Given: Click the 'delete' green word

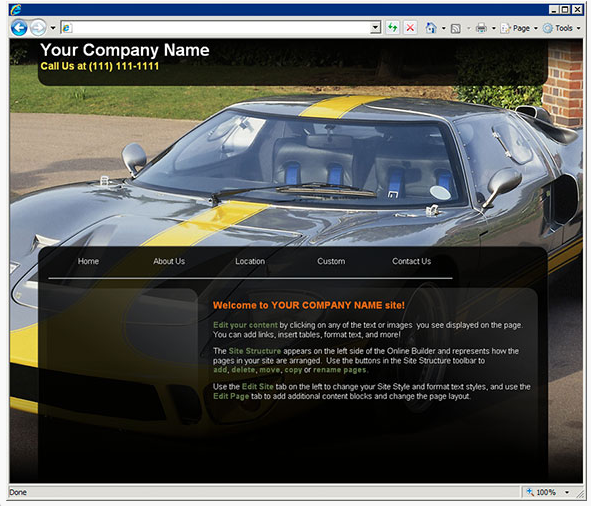Looking at the screenshot, I should point(243,370).
